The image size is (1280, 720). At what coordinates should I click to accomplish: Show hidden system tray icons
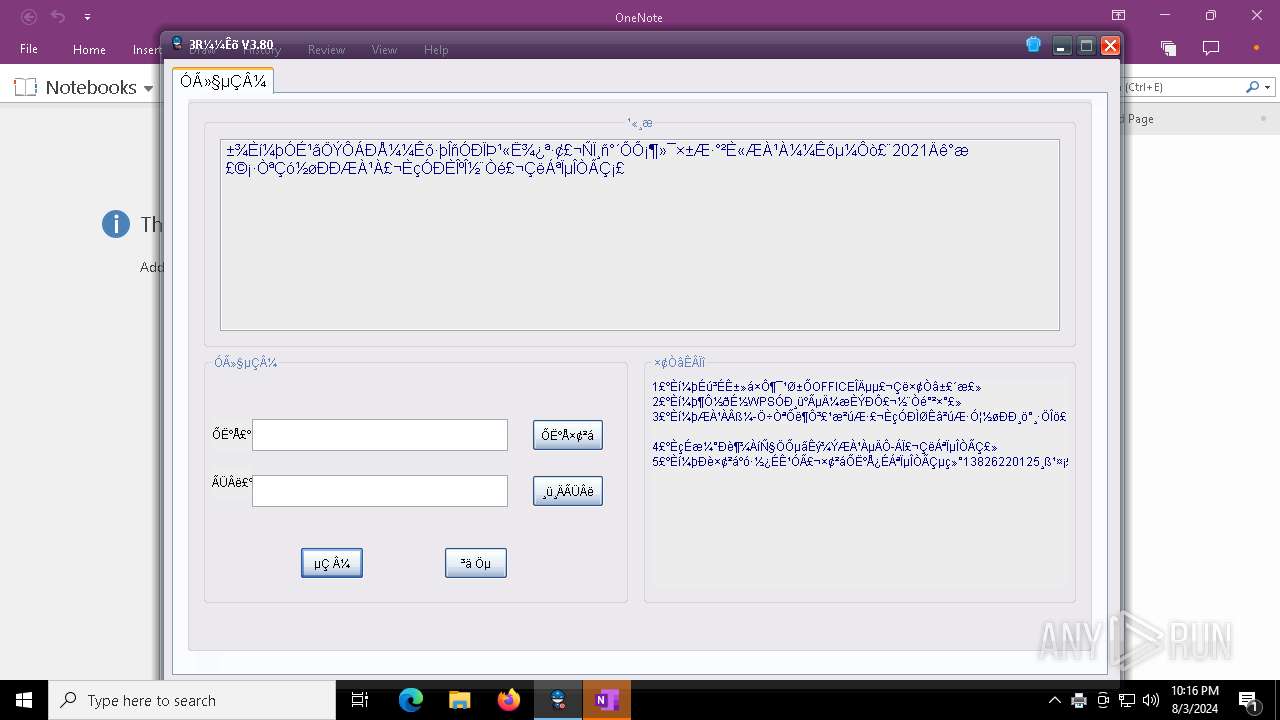[x=1054, y=700]
